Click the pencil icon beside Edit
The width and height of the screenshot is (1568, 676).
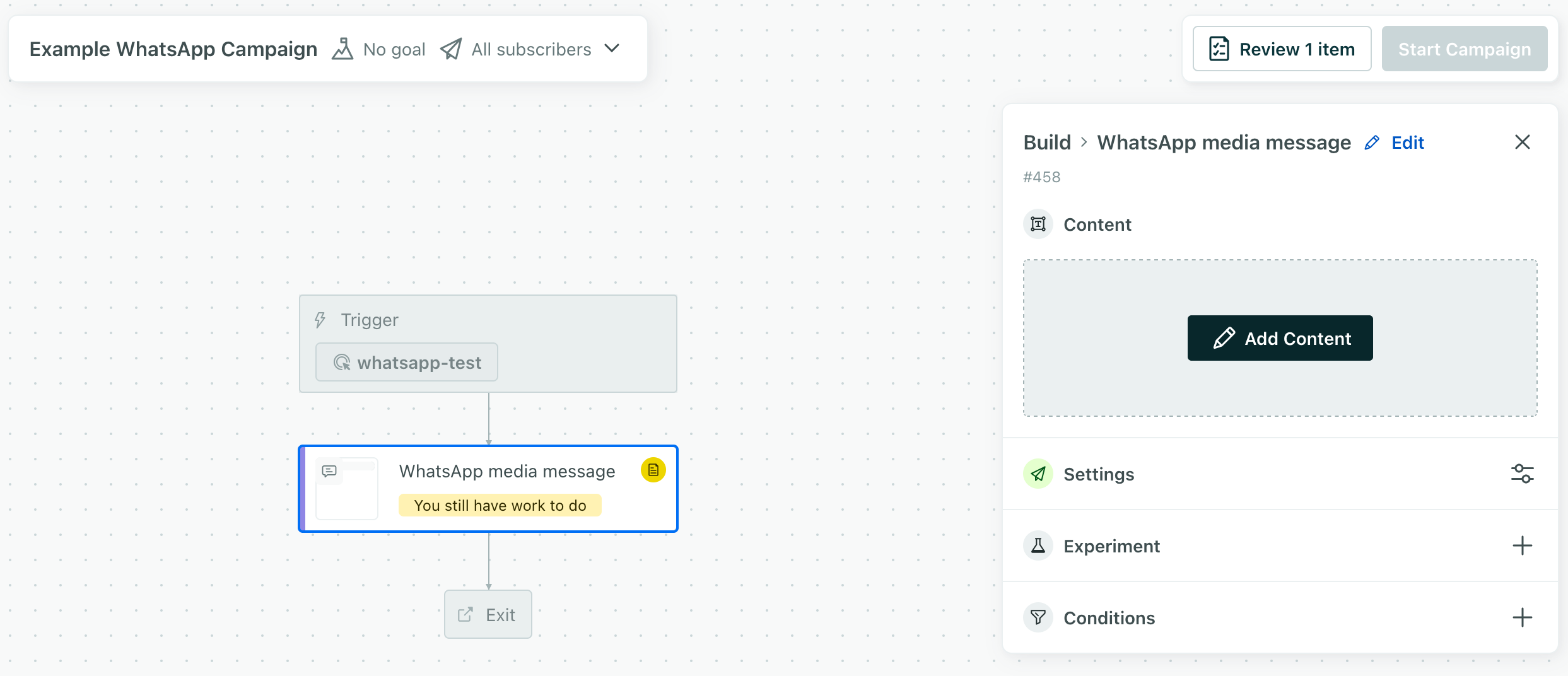click(1371, 143)
